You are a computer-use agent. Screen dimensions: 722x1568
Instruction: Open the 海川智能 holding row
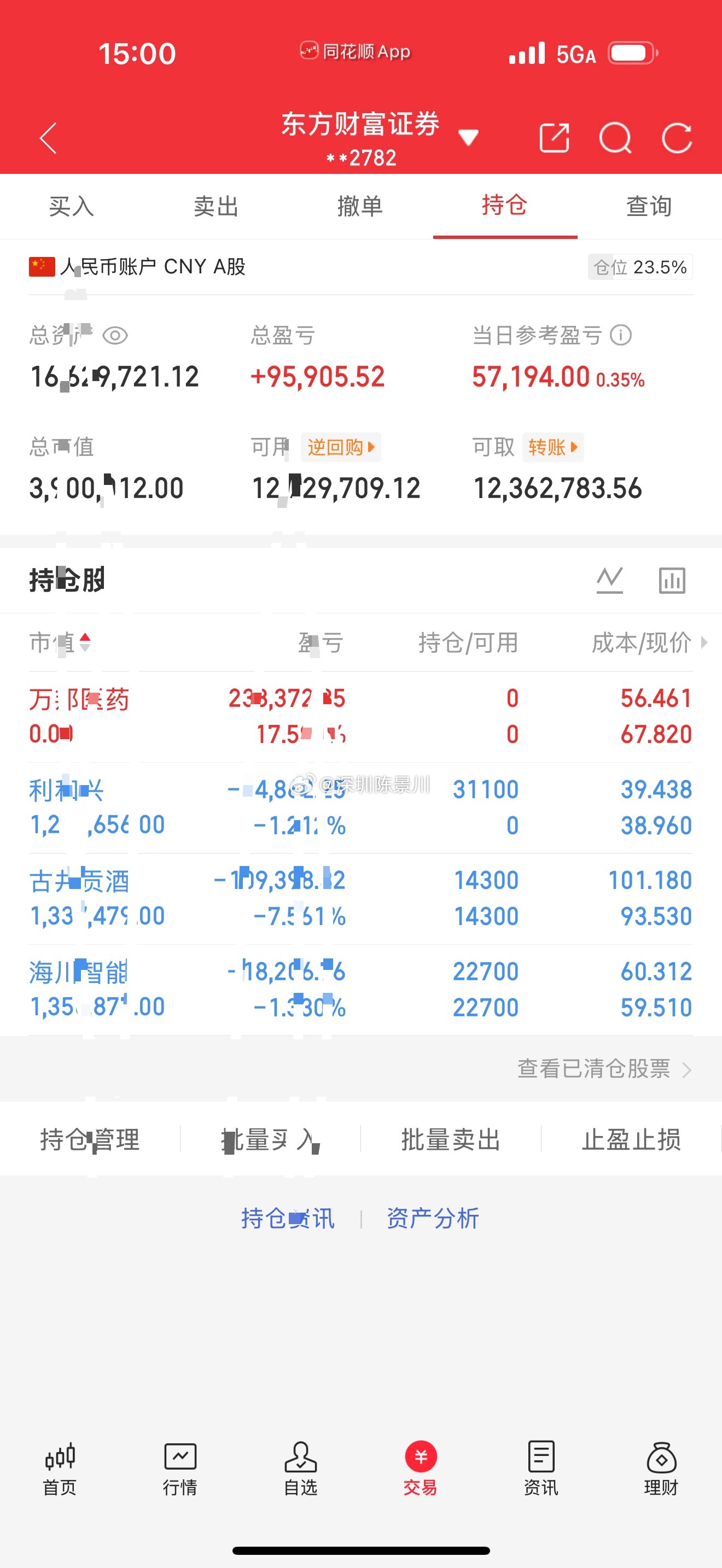(x=360, y=990)
